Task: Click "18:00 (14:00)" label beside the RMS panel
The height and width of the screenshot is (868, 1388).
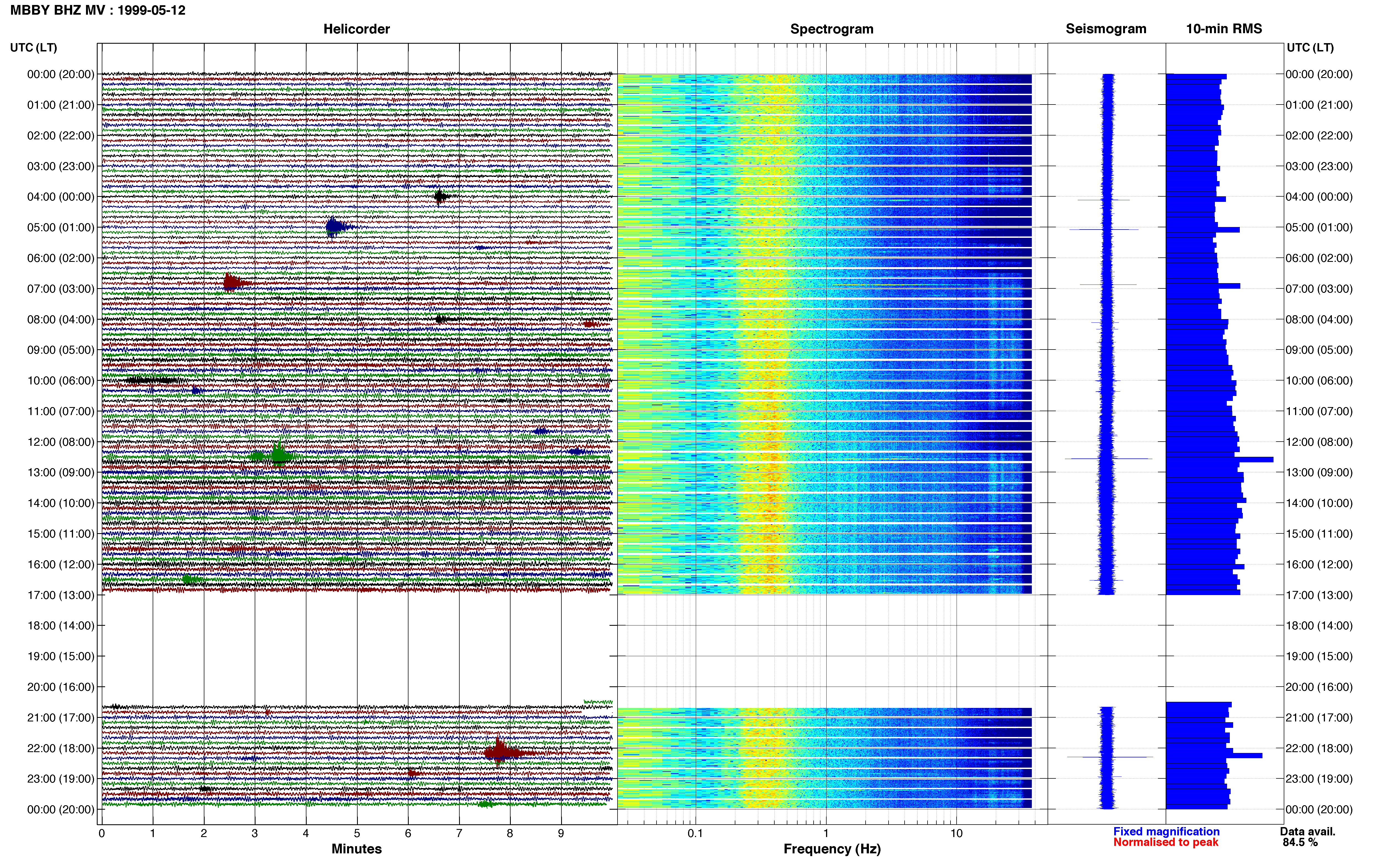Action: [x=1319, y=626]
